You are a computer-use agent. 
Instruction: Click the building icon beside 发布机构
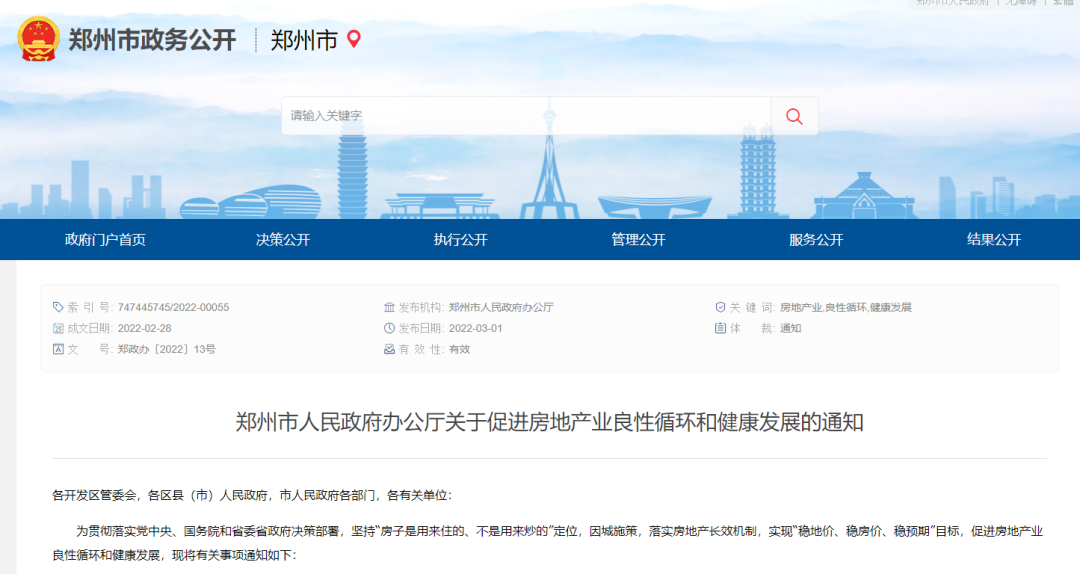pos(389,307)
